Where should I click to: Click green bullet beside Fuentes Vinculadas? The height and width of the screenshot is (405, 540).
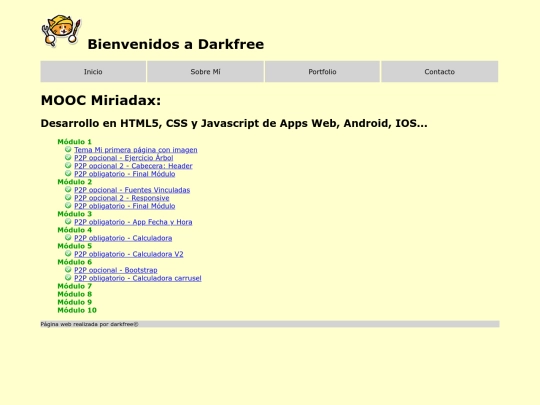click(x=68, y=189)
